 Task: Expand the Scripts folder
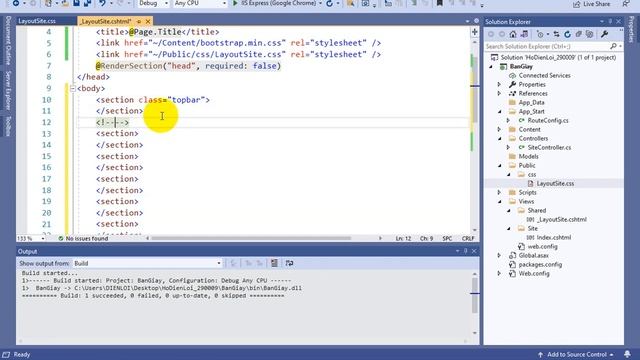pyautogui.click(x=499, y=192)
